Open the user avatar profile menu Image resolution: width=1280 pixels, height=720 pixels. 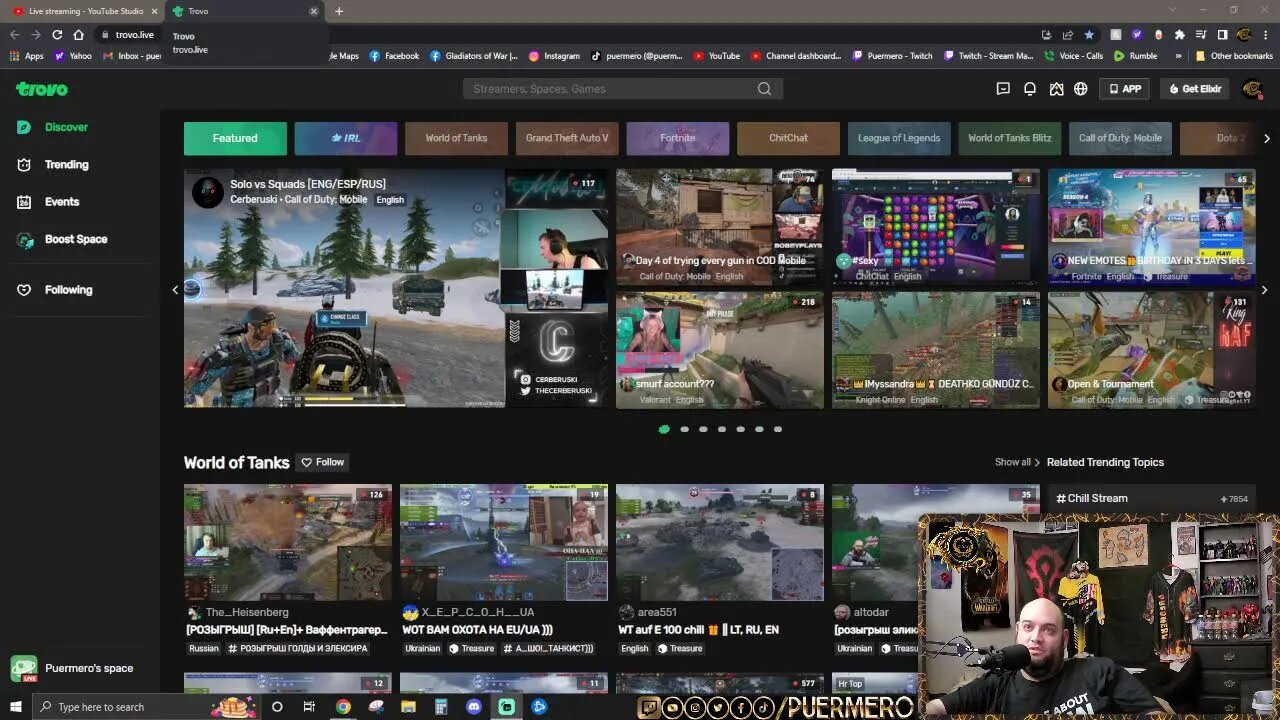coord(1252,89)
